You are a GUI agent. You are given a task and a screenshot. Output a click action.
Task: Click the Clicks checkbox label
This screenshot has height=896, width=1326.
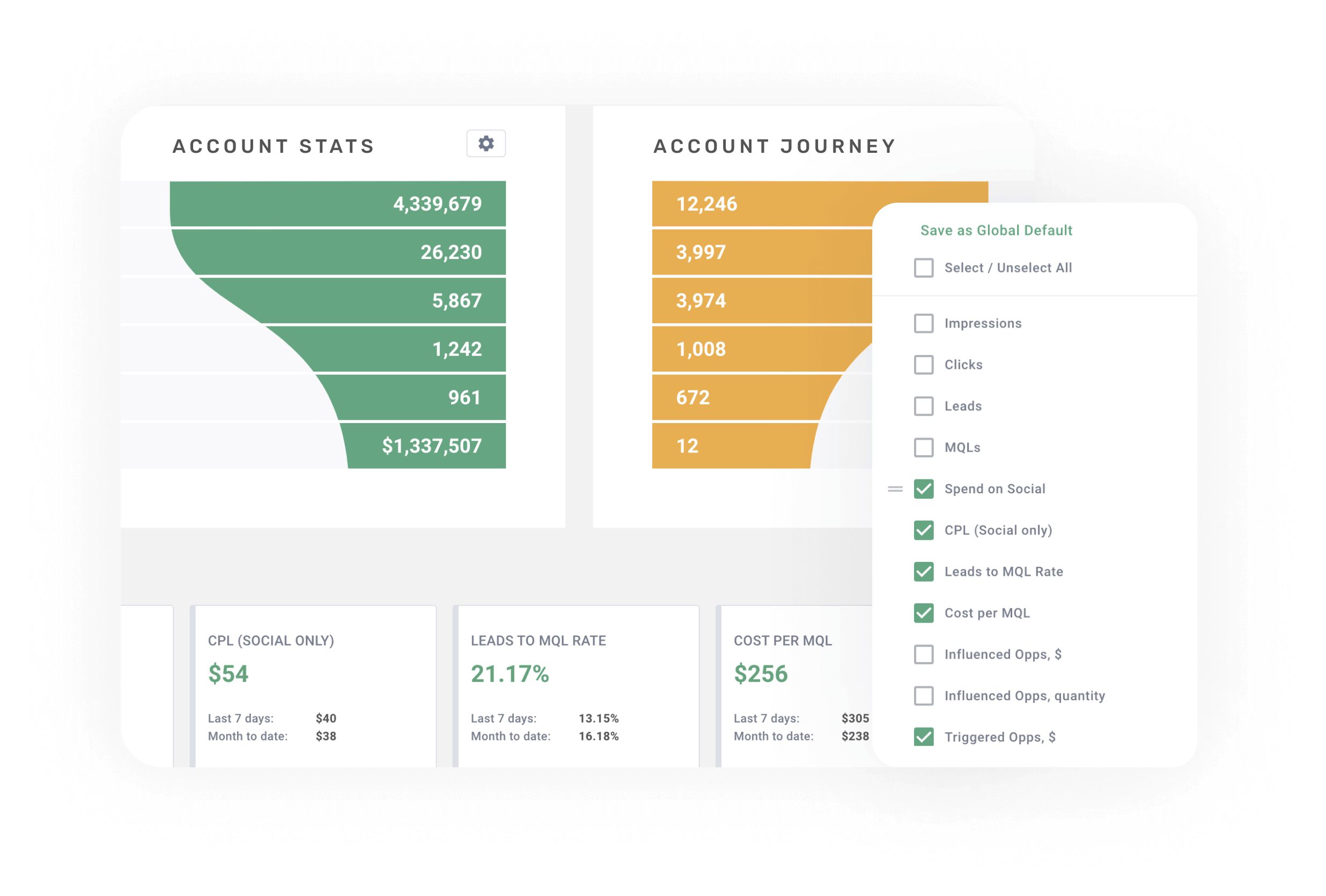962,364
